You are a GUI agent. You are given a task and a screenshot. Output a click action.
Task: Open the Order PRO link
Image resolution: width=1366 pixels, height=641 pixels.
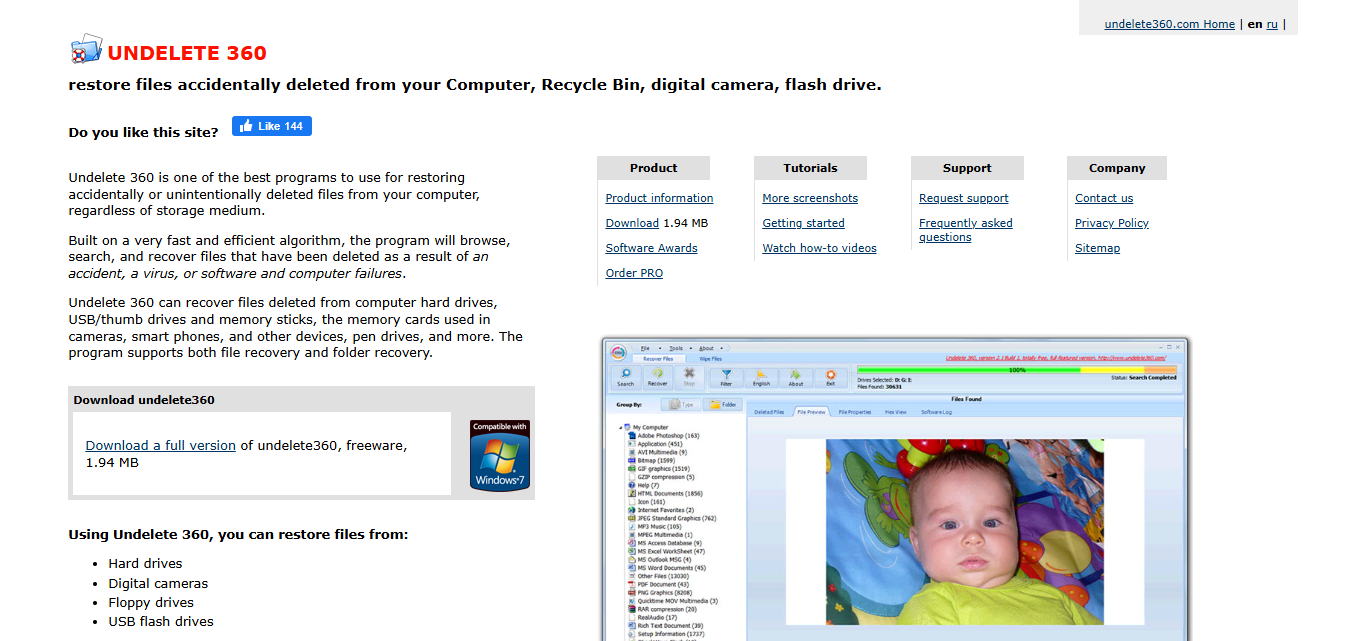point(634,273)
